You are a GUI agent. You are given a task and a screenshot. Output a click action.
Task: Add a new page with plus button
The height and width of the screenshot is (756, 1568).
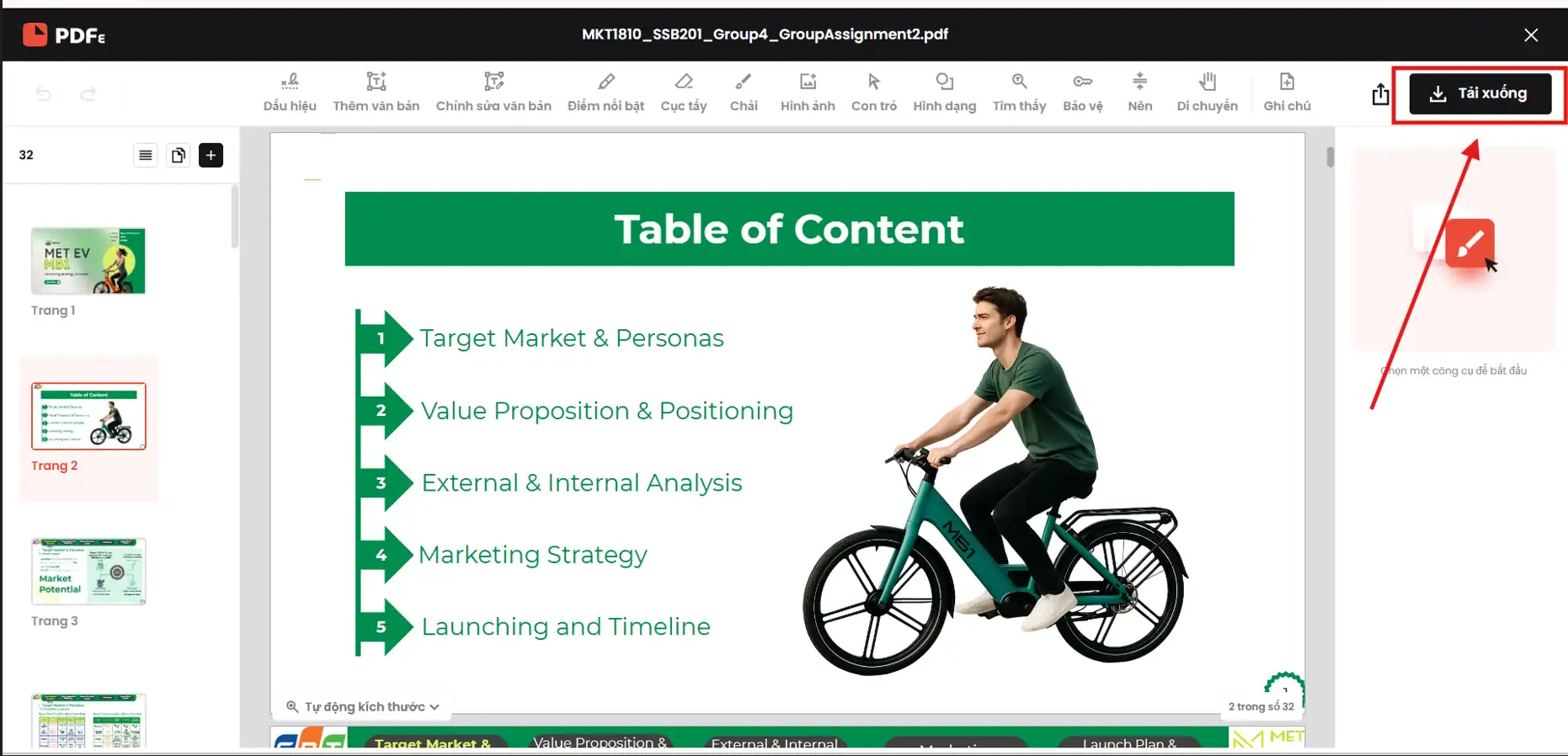(211, 155)
